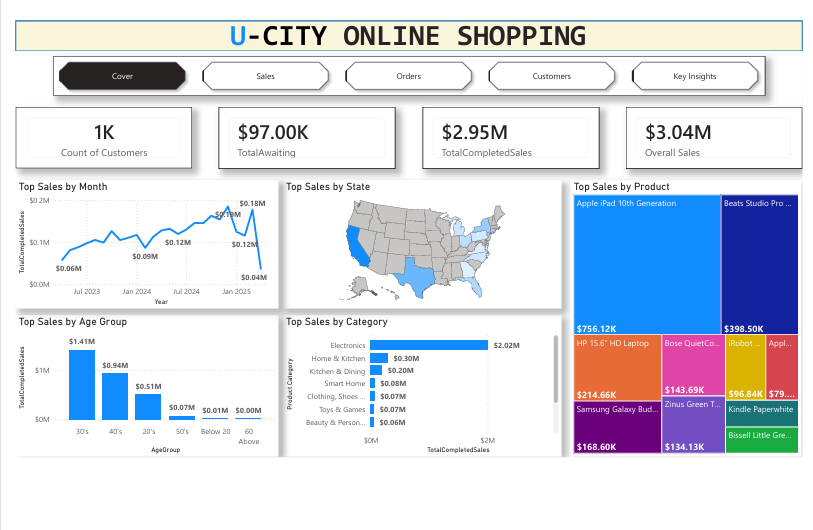Select the Samsung Galaxy Buds treemap tile
Image resolution: width=813 pixels, height=530 pixels.
point(617,427)
